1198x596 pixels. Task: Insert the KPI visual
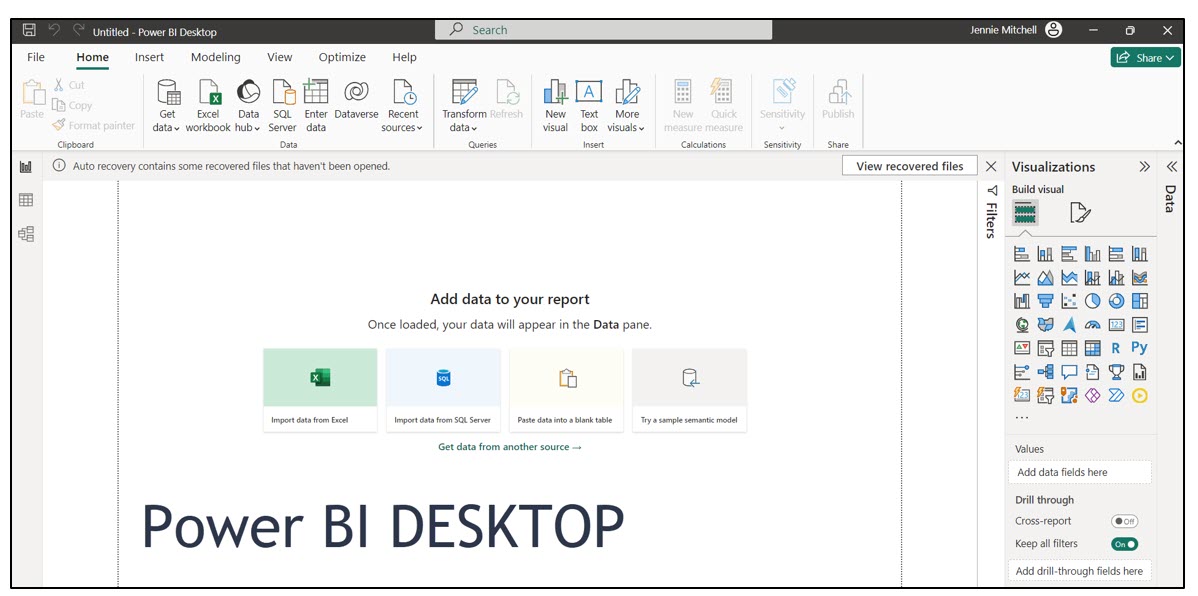(1022, 348)
